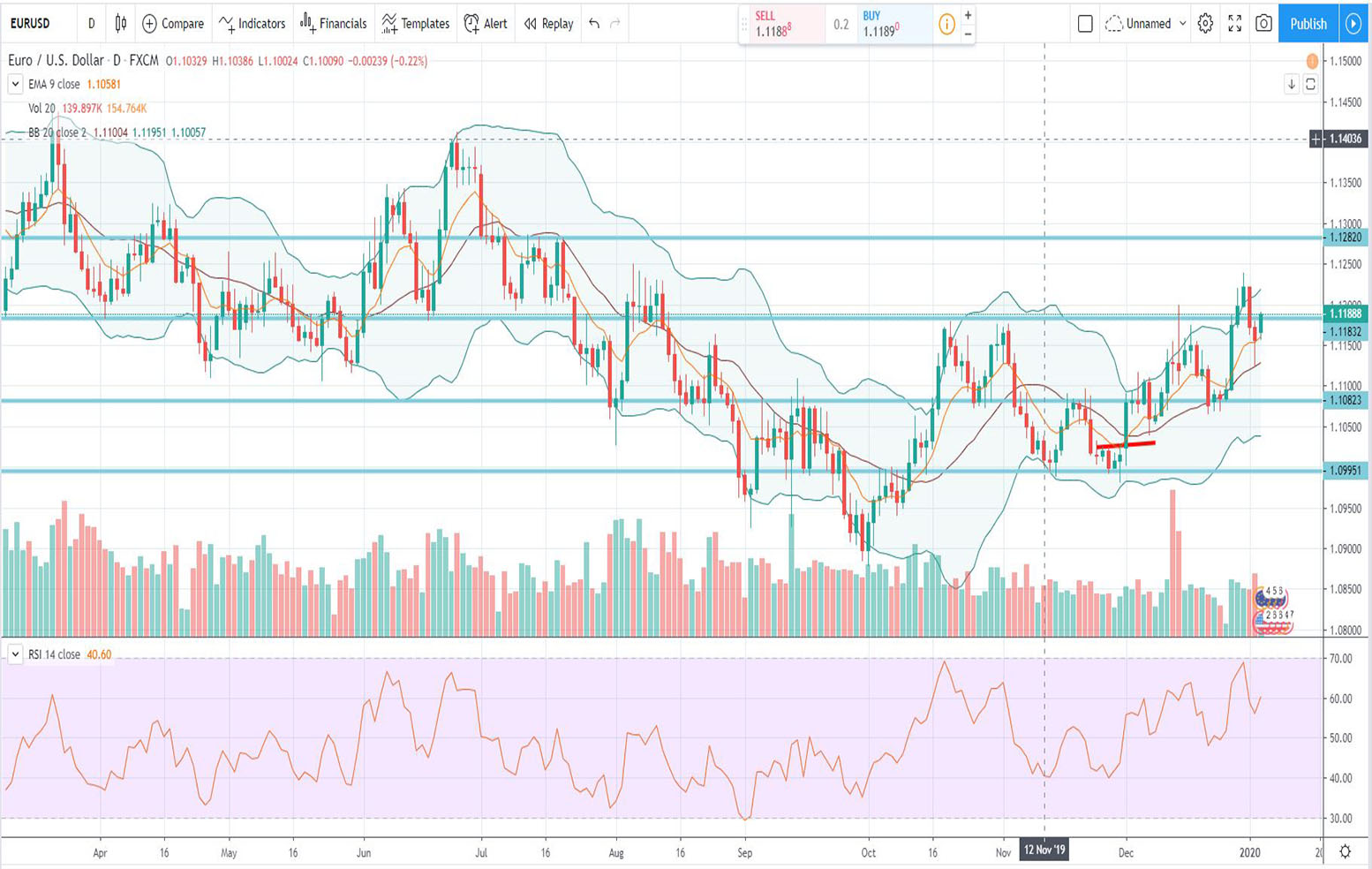The image size is (1372, 869).
Task: Open the D timeframe interval menu
Action: (x=91, y=24)
